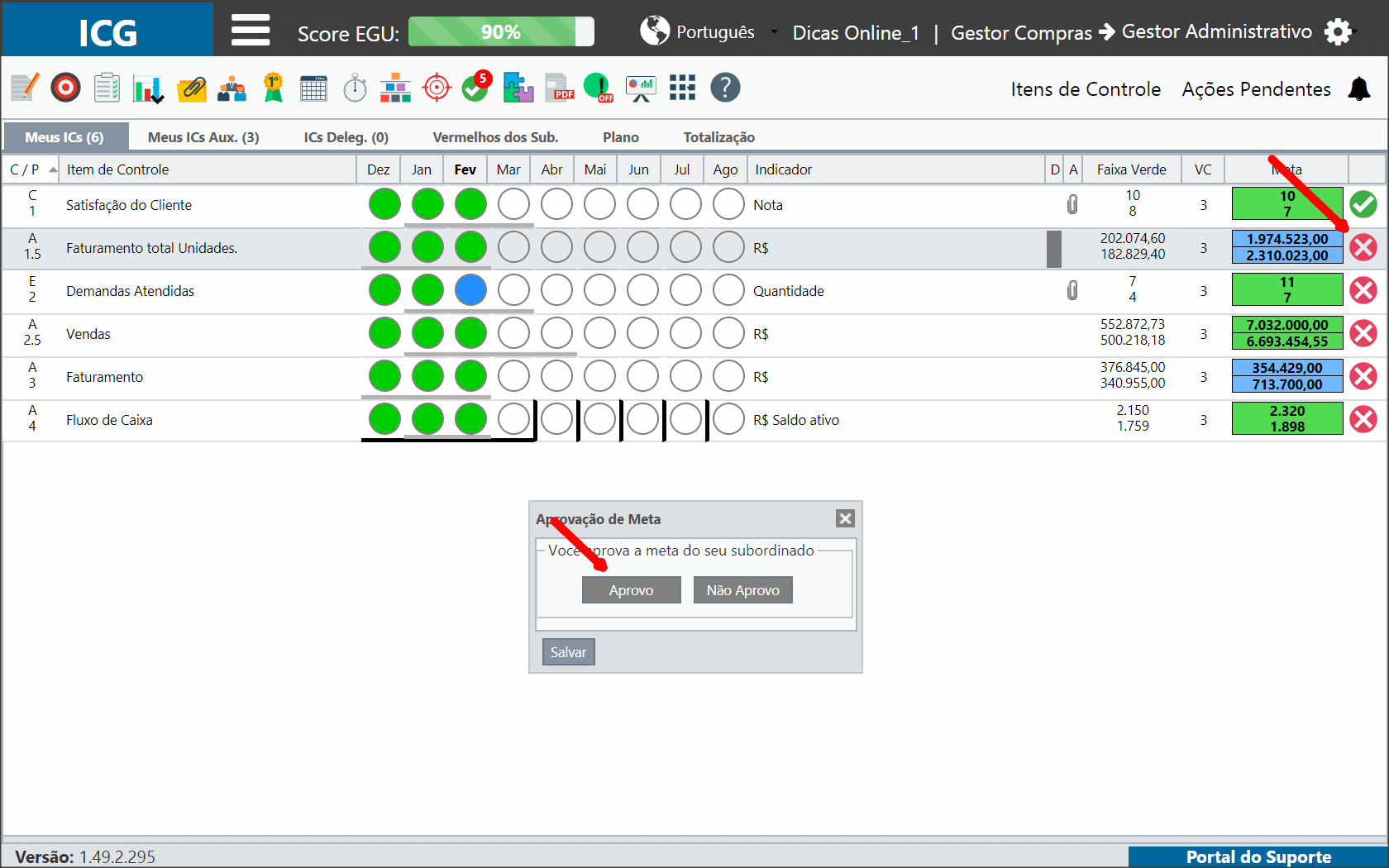Open the first place ribbon ranking icon
This screenshot has height=868, width=1389.
(x=273, y=88)
